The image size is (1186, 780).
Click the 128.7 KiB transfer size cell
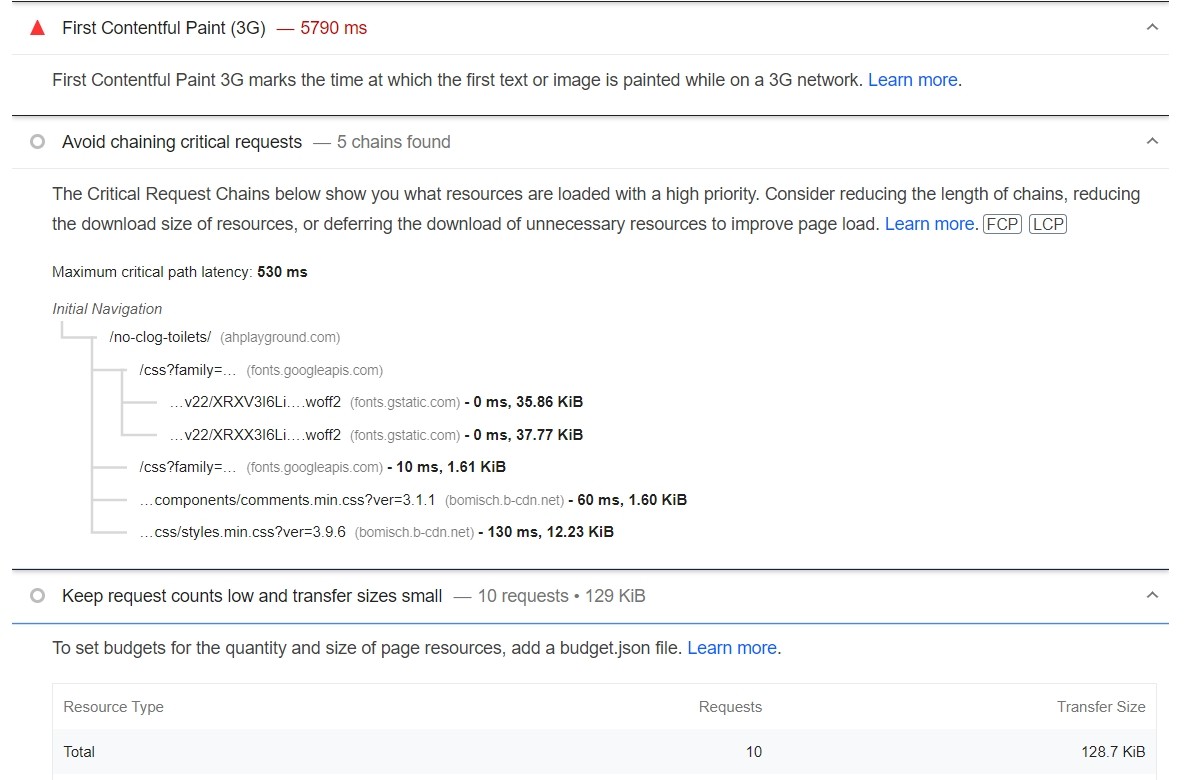[1113, 752]
